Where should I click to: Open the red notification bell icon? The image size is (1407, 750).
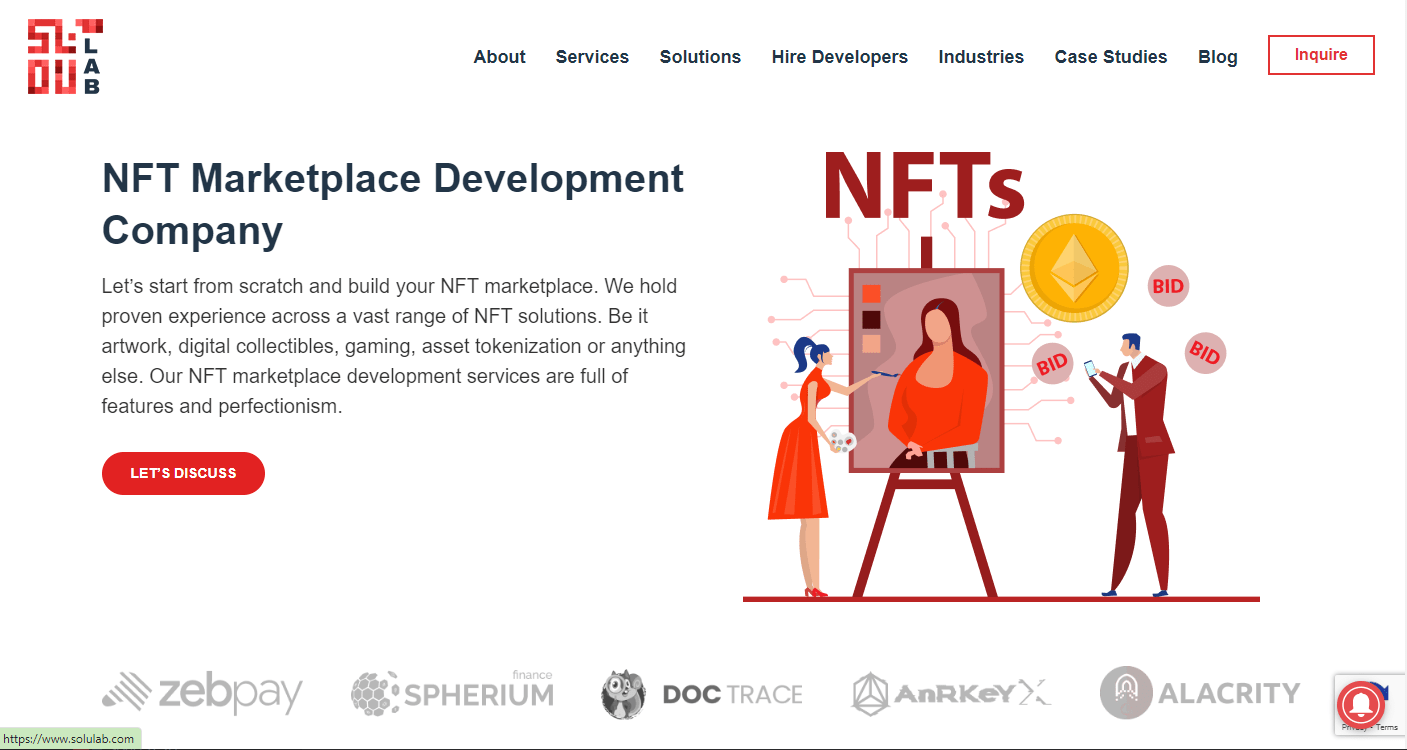[x=1361, y=704]
